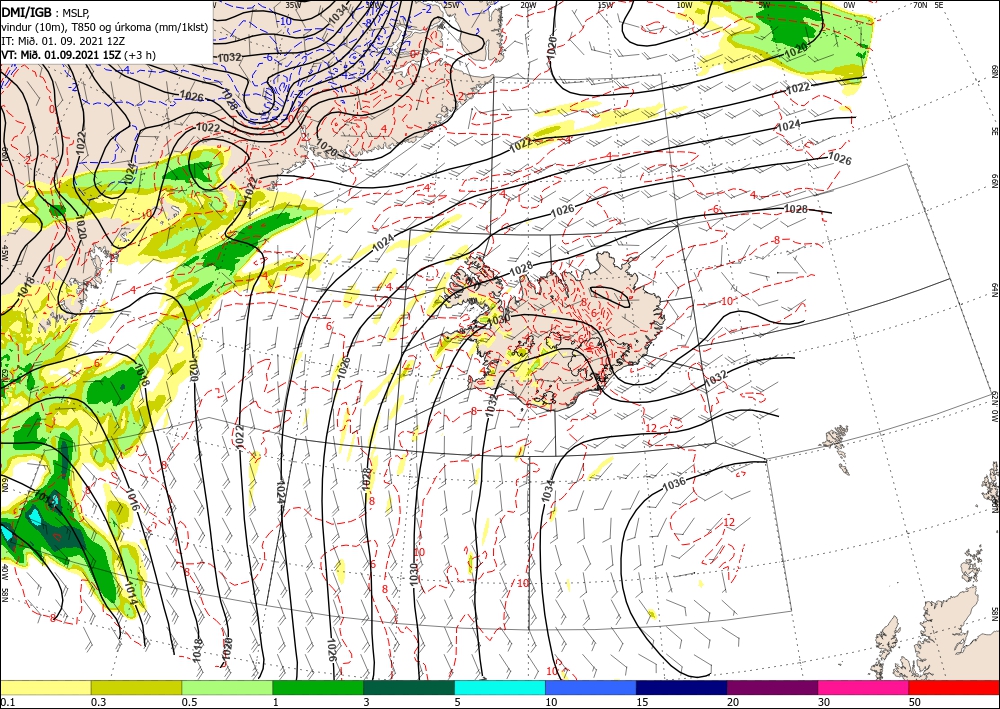The width and height of the screenshot is (1000, 709).
Task: Click the '64N' latitude label
Action: pos(994,289)
